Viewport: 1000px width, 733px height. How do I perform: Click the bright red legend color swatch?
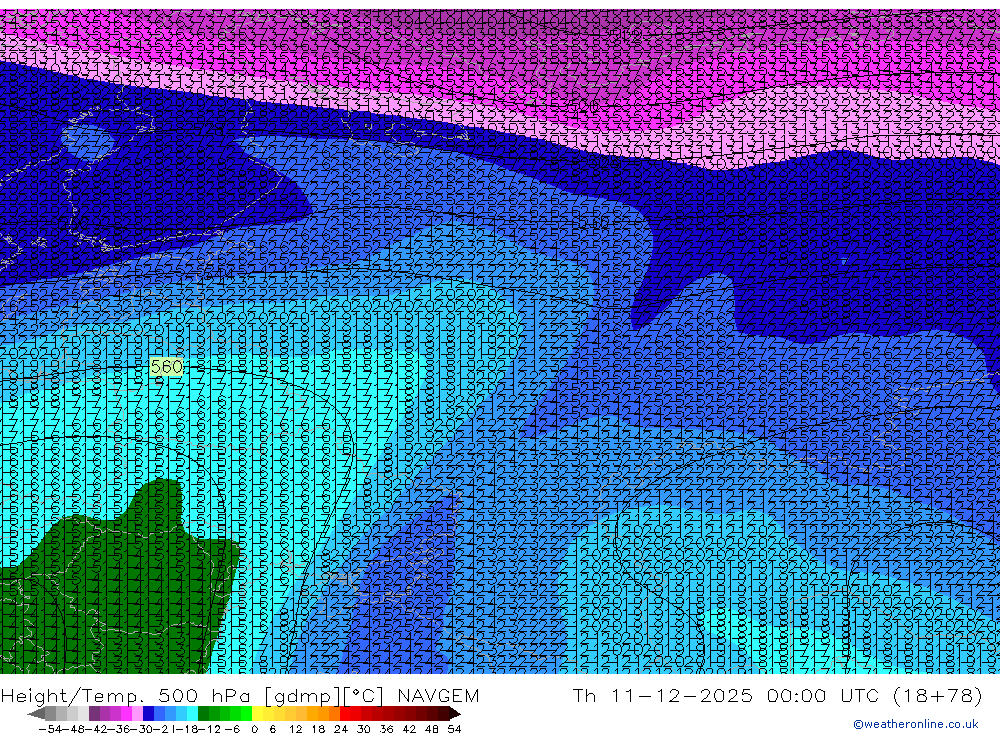tap(345, 713)
